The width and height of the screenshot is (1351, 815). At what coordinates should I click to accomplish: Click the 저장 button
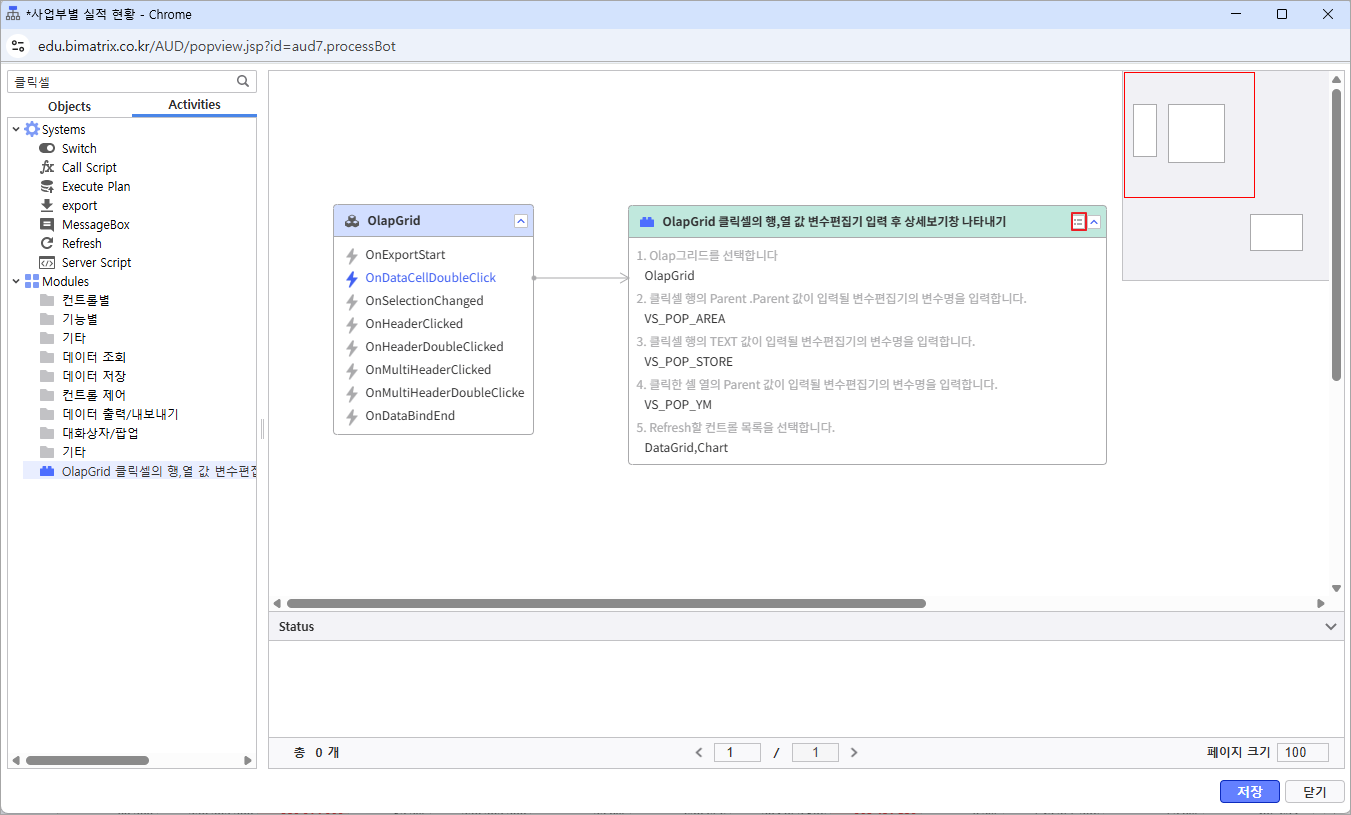pyautogui.click(x=1249, y=791)
